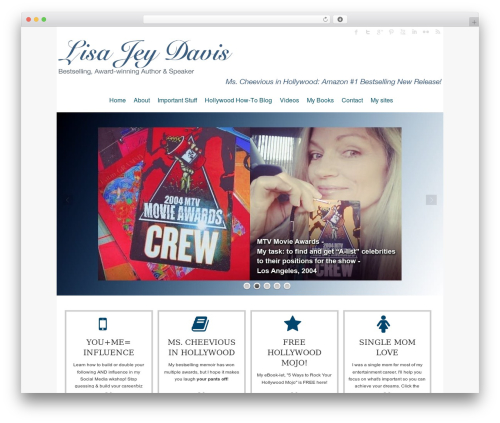Click the 'Bestselling, Award-winning Author & Speaker' subtitle
500x423 pixels.
[126, 71]
